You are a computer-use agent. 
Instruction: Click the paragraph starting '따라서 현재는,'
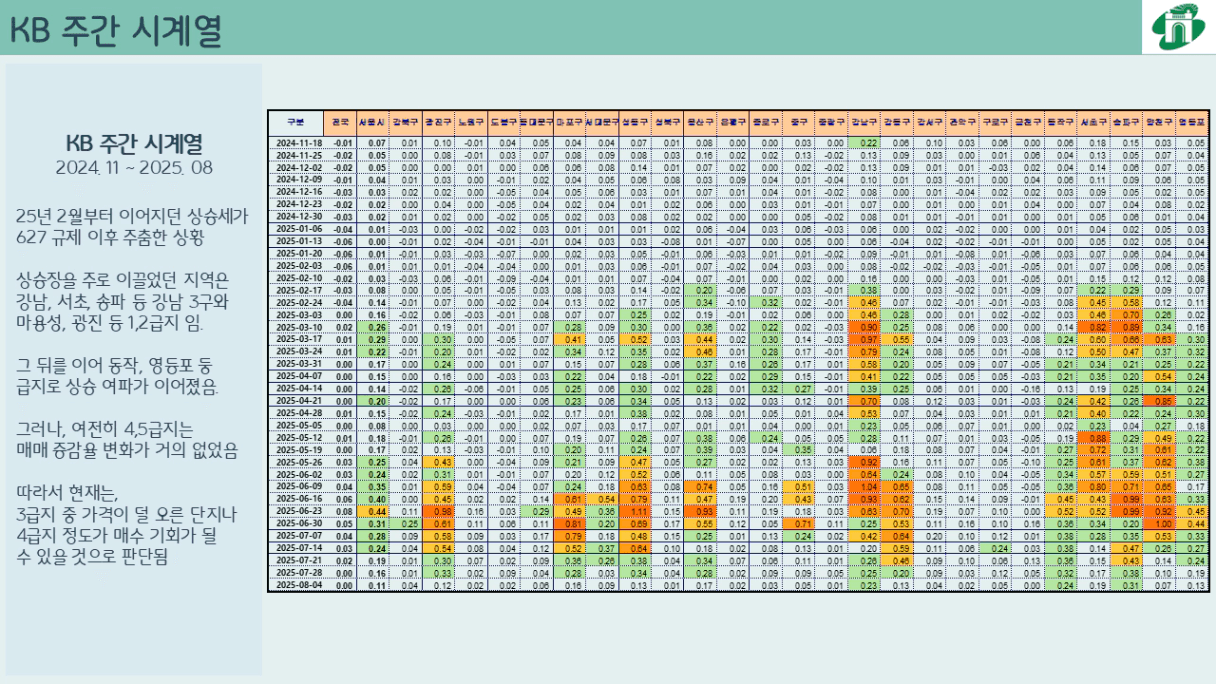pos(126,524)
